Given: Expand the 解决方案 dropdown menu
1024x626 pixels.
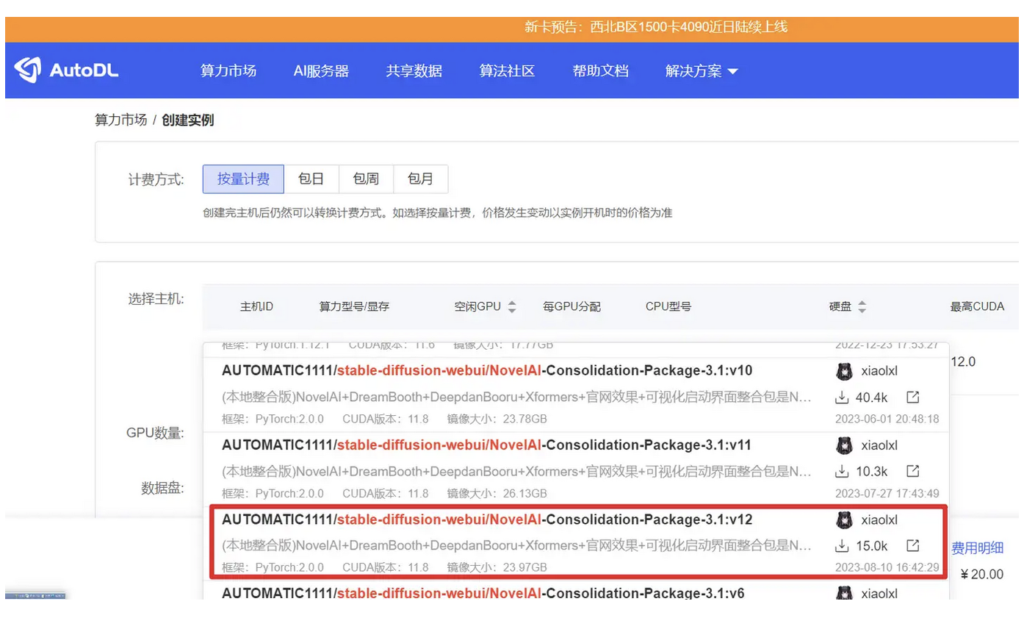Looking at the screenshot, I should (701, 71).
